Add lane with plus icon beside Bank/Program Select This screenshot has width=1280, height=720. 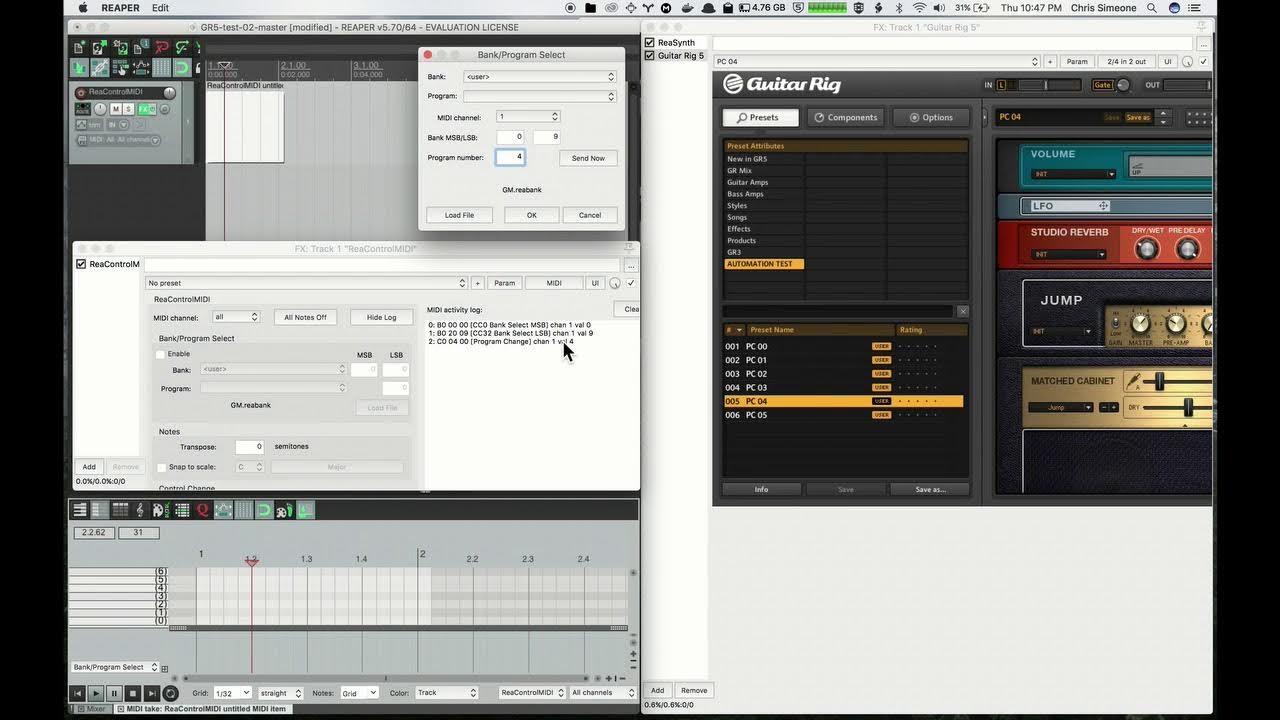(165, 668)
